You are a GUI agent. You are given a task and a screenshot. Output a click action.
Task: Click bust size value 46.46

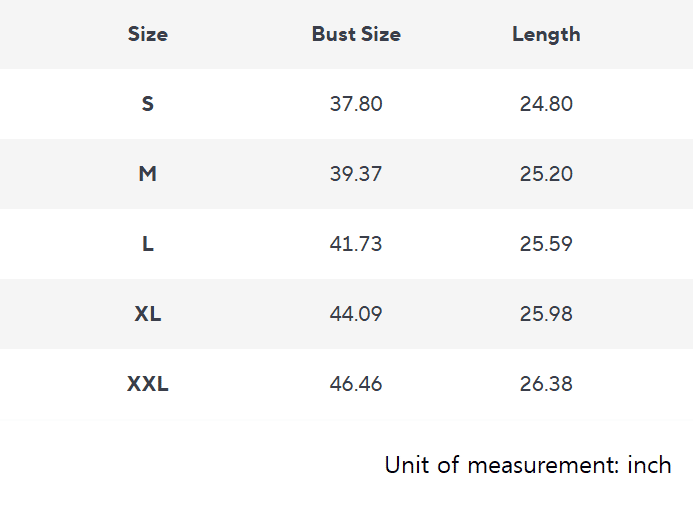coord(356,384)
